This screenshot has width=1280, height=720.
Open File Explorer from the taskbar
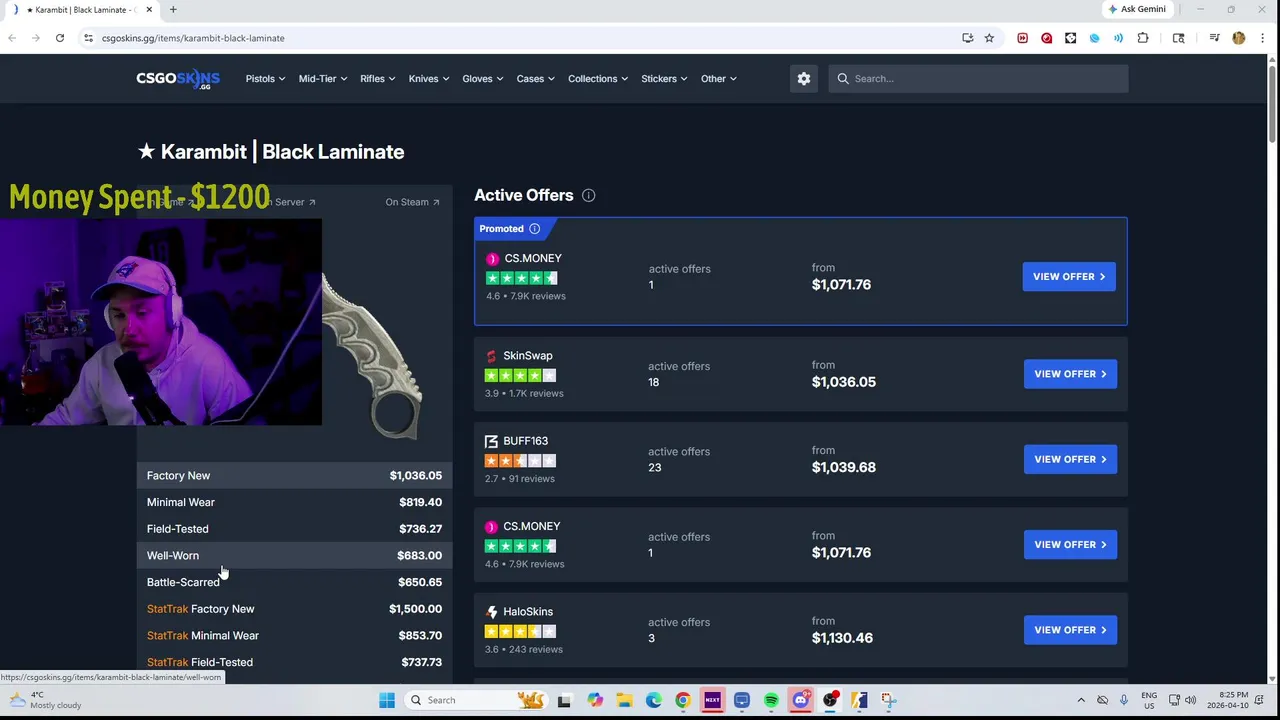tap(624, 700)
